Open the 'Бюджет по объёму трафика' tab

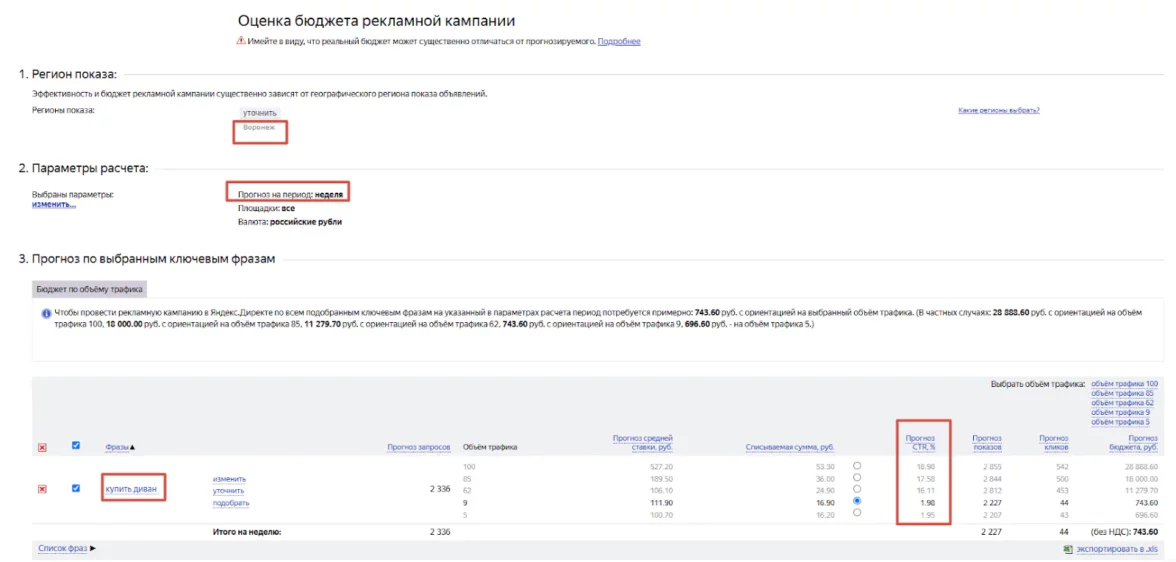click(90, 289)
